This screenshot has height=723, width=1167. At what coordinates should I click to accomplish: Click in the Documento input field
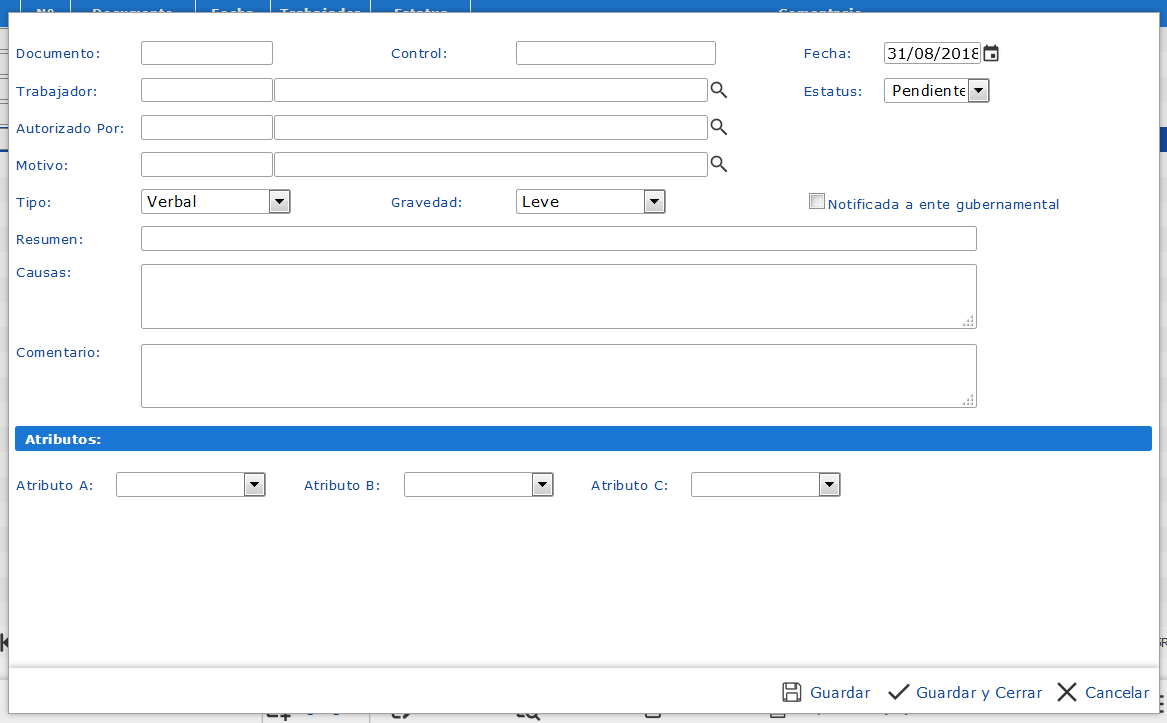click(x=207, y=53)
